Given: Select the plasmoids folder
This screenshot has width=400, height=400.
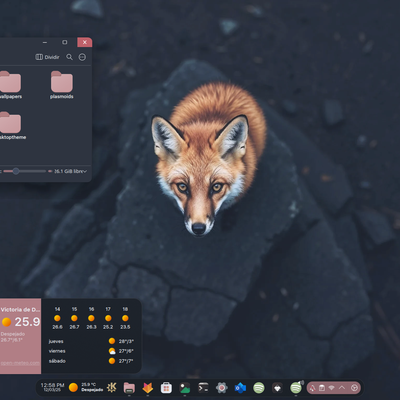Looking at the screenshot, I should (62, 85).
